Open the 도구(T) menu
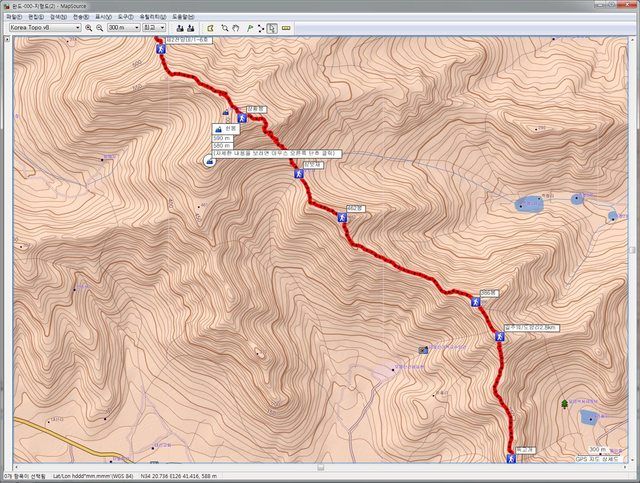This screenshot has height=483, width=640. click(125, 17)
